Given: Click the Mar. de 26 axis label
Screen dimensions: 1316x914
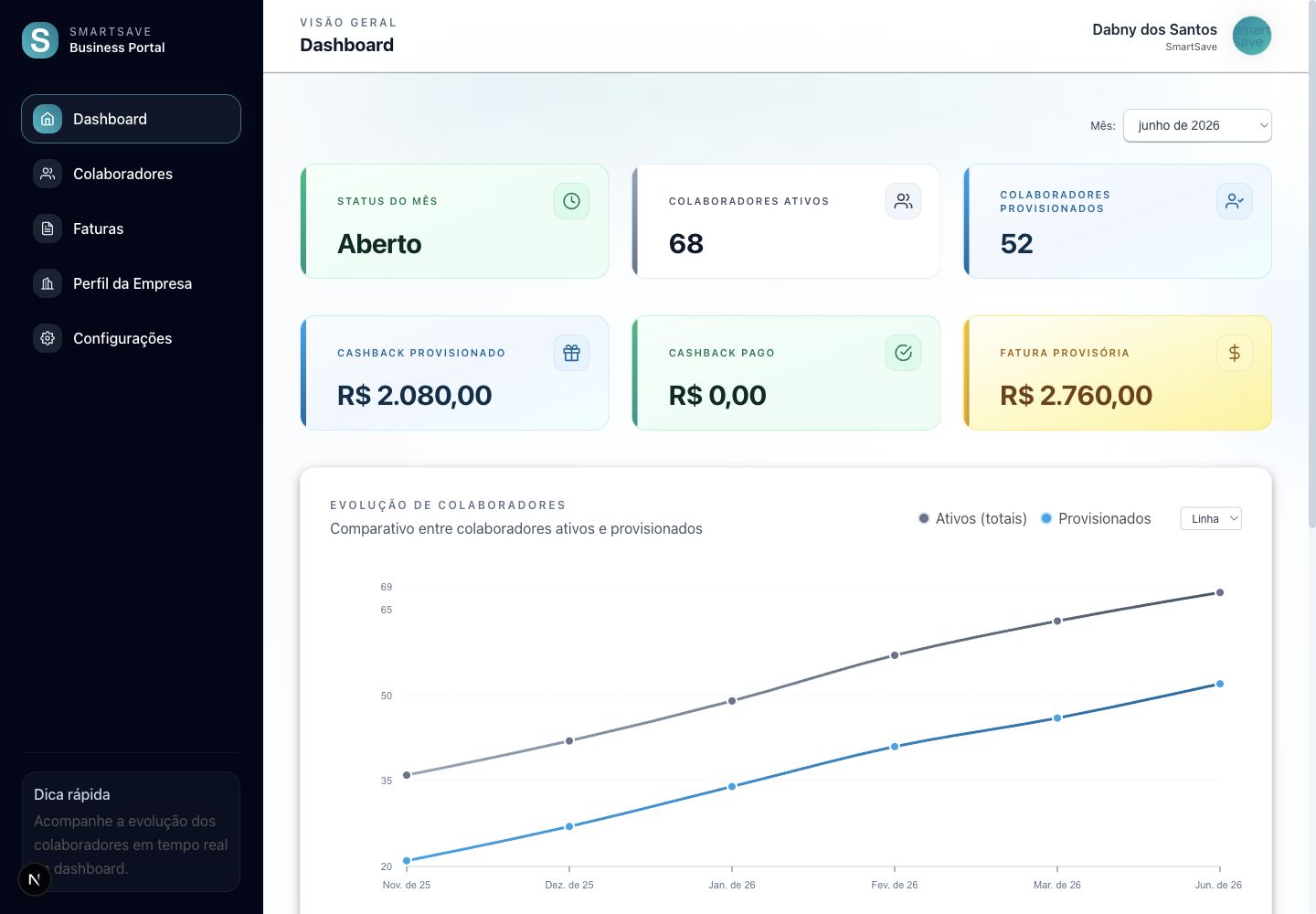Looking at the screenshot, I should pos(1057,885).
